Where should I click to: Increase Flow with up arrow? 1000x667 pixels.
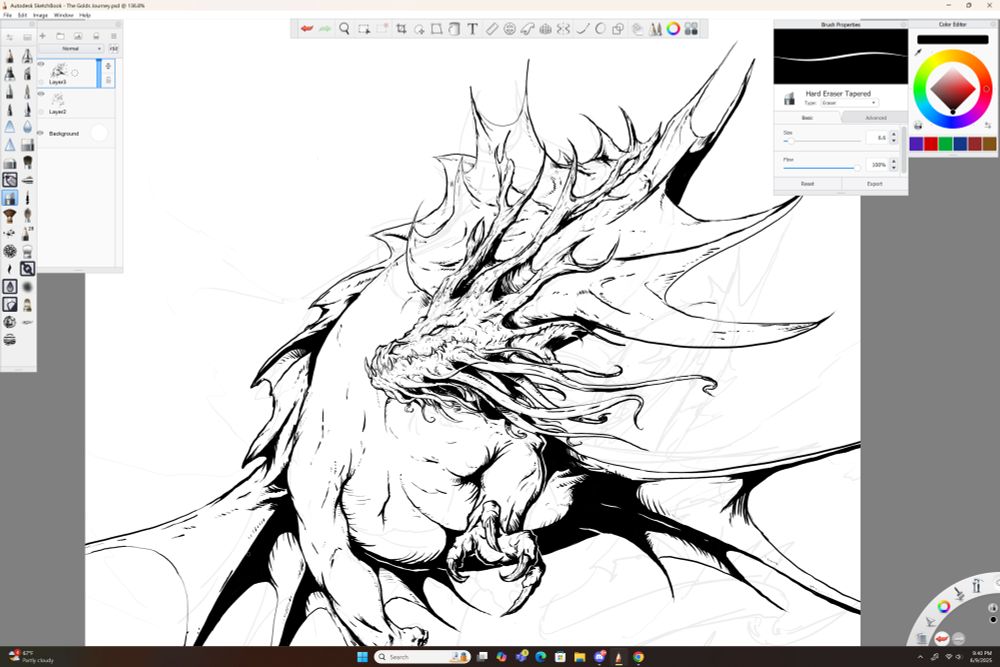[893, 161]
